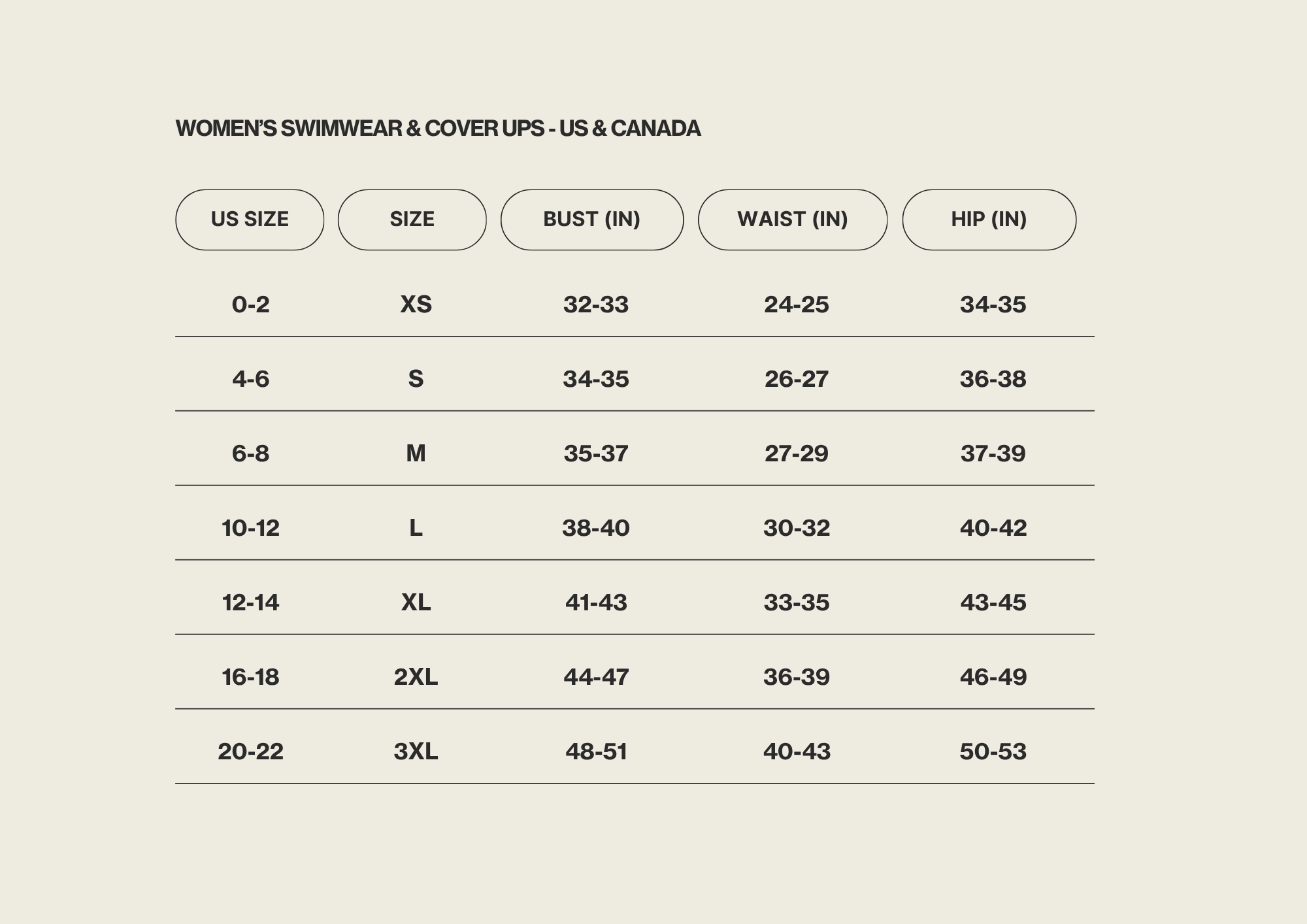
Task: Select the 20-22 US size cell
Action: click(x=250, y=751)
